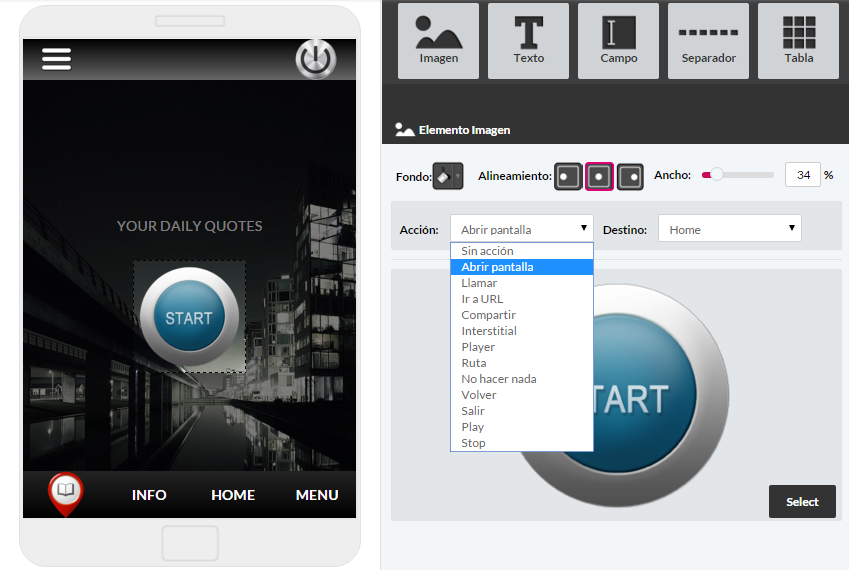849x570 pixels.
Task: Open the Fondo paint bucket picker
Action: (448, 176)
